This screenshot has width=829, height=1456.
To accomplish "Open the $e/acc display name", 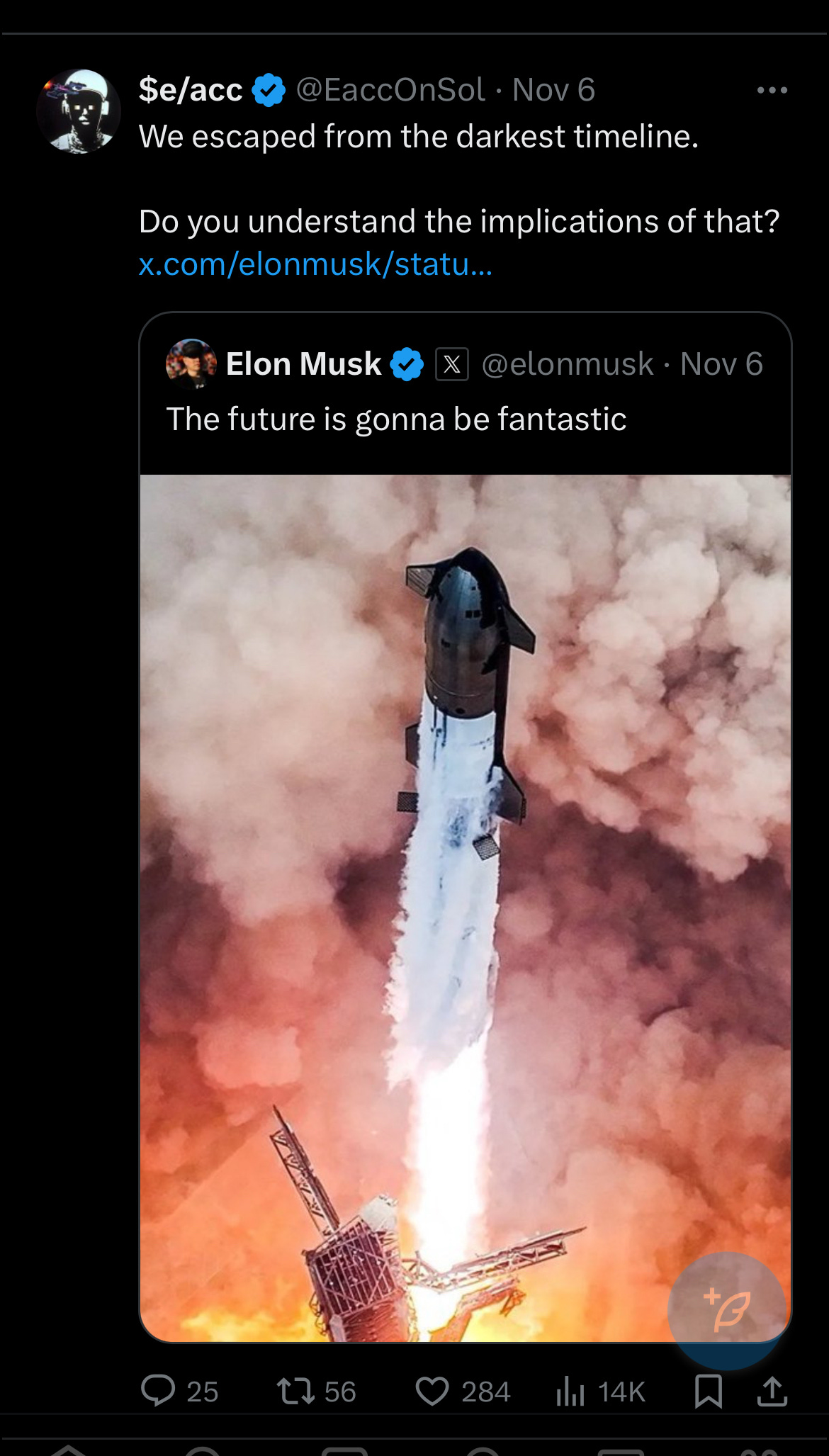I will point(191,90).
